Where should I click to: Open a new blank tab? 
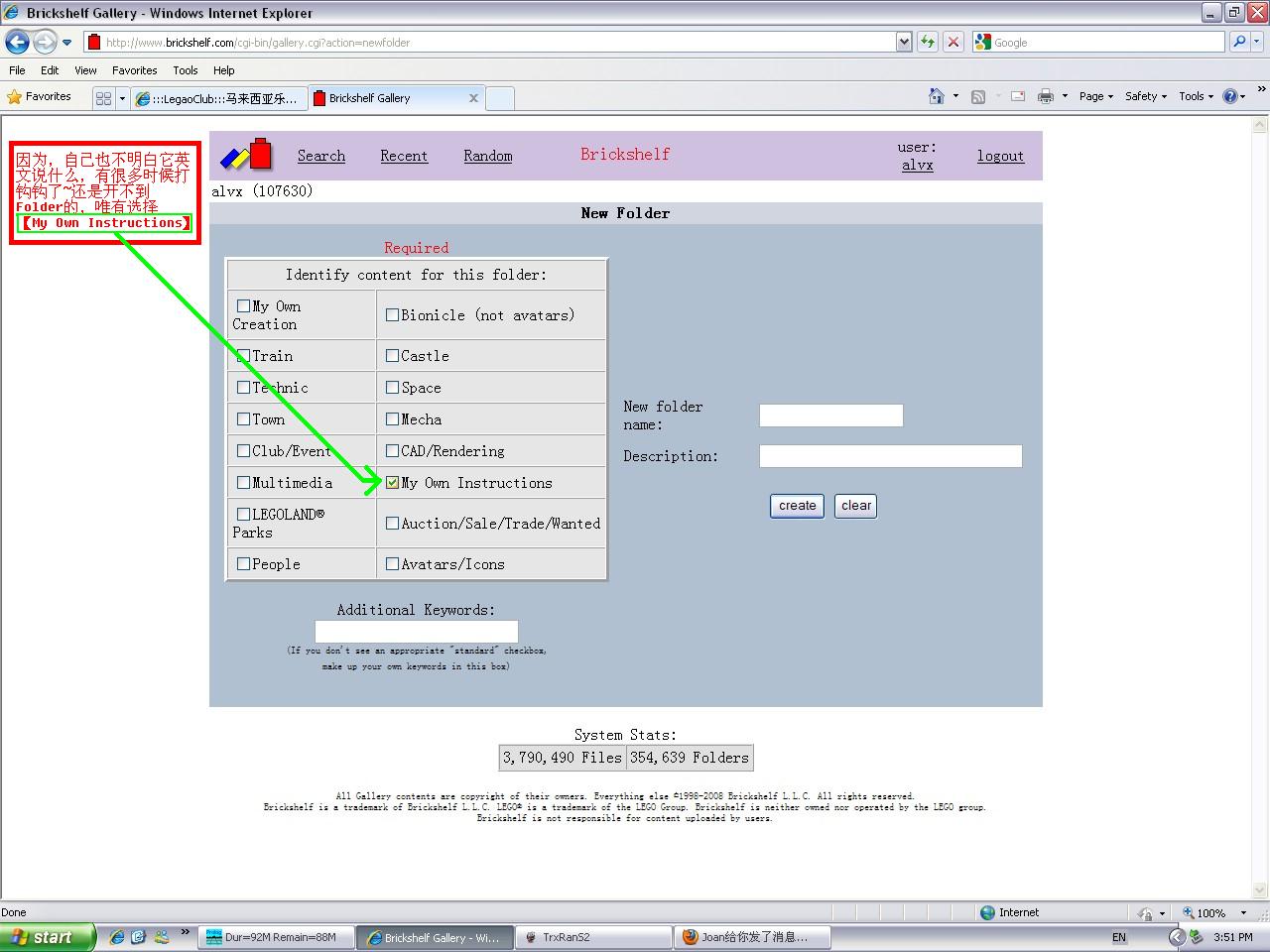[500, 98]
